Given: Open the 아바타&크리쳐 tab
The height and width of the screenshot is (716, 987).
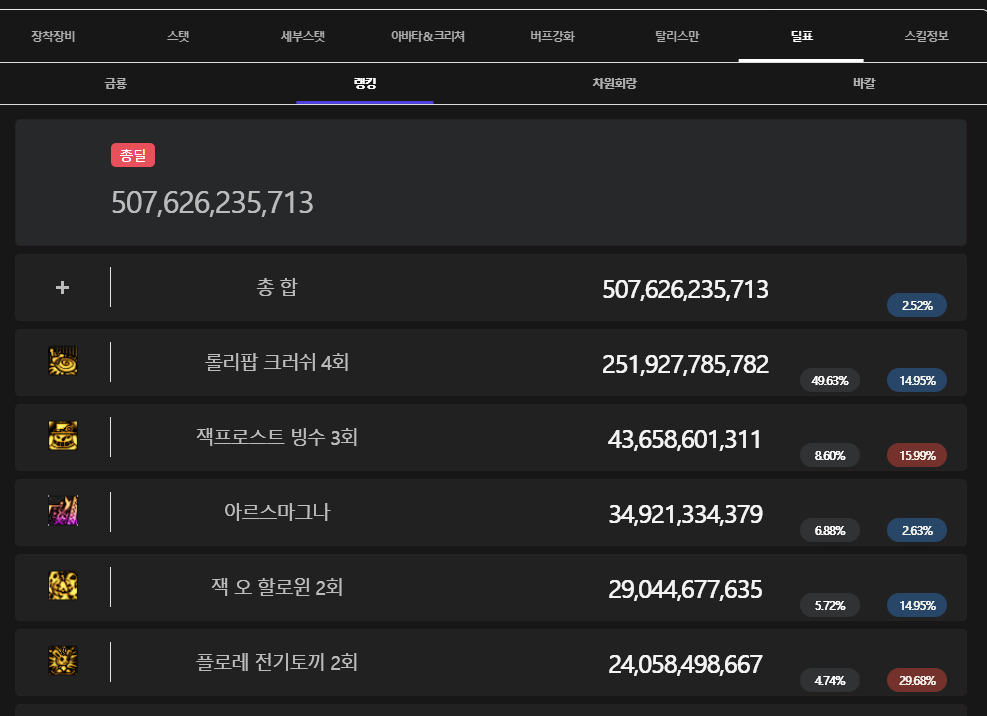Looking at the screenshot, I should (428, 36).
